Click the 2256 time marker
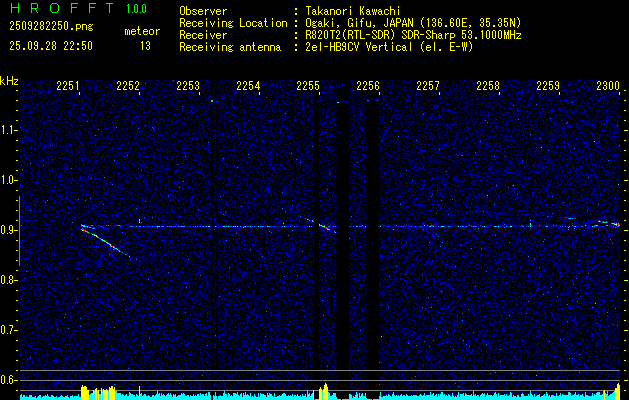This screenshot has width=629, height=400. click(368, 85)
